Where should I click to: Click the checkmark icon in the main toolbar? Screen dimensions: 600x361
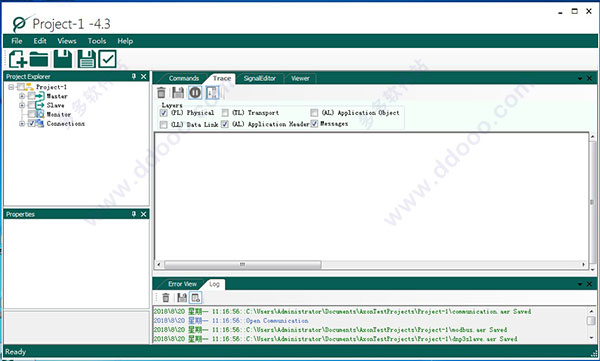108,59
